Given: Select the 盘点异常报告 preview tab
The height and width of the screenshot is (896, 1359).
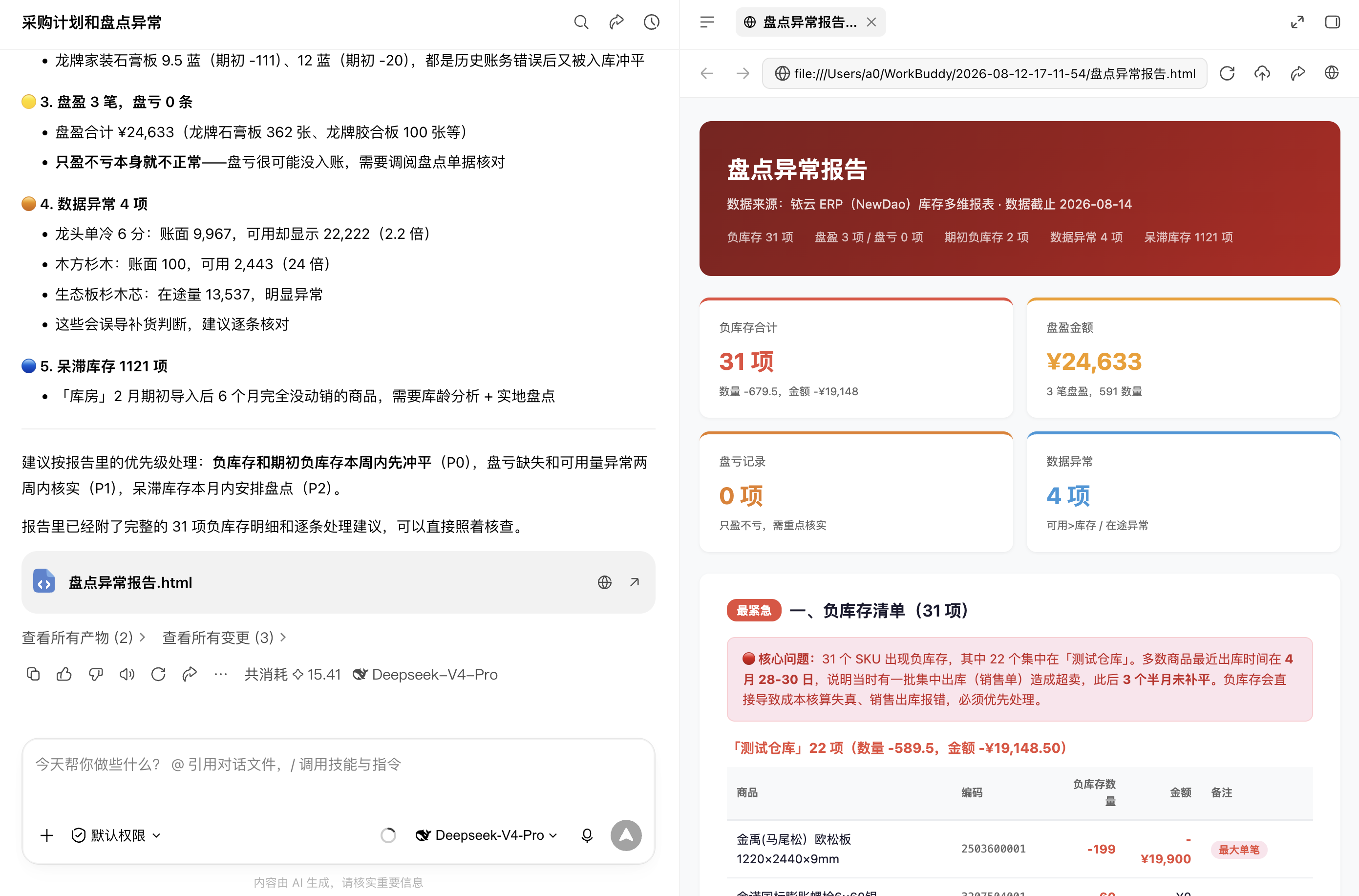Looking at the screenshot, I should [810, 22].
